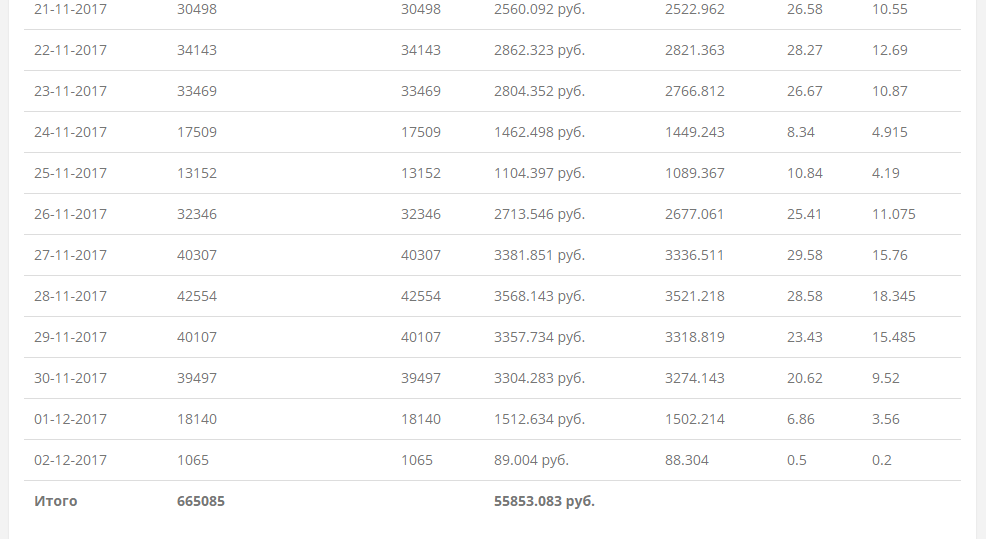Click the 1449.243 value cell
986x539 pixels.
[x=694, y=132]
